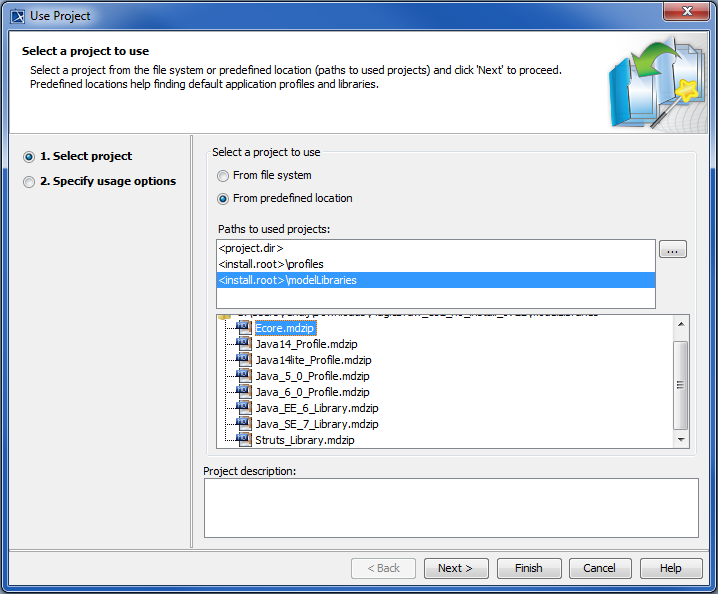Click the Java14_Profile.mdzip file icon
The image size is (718, 594).
[244, 343]
